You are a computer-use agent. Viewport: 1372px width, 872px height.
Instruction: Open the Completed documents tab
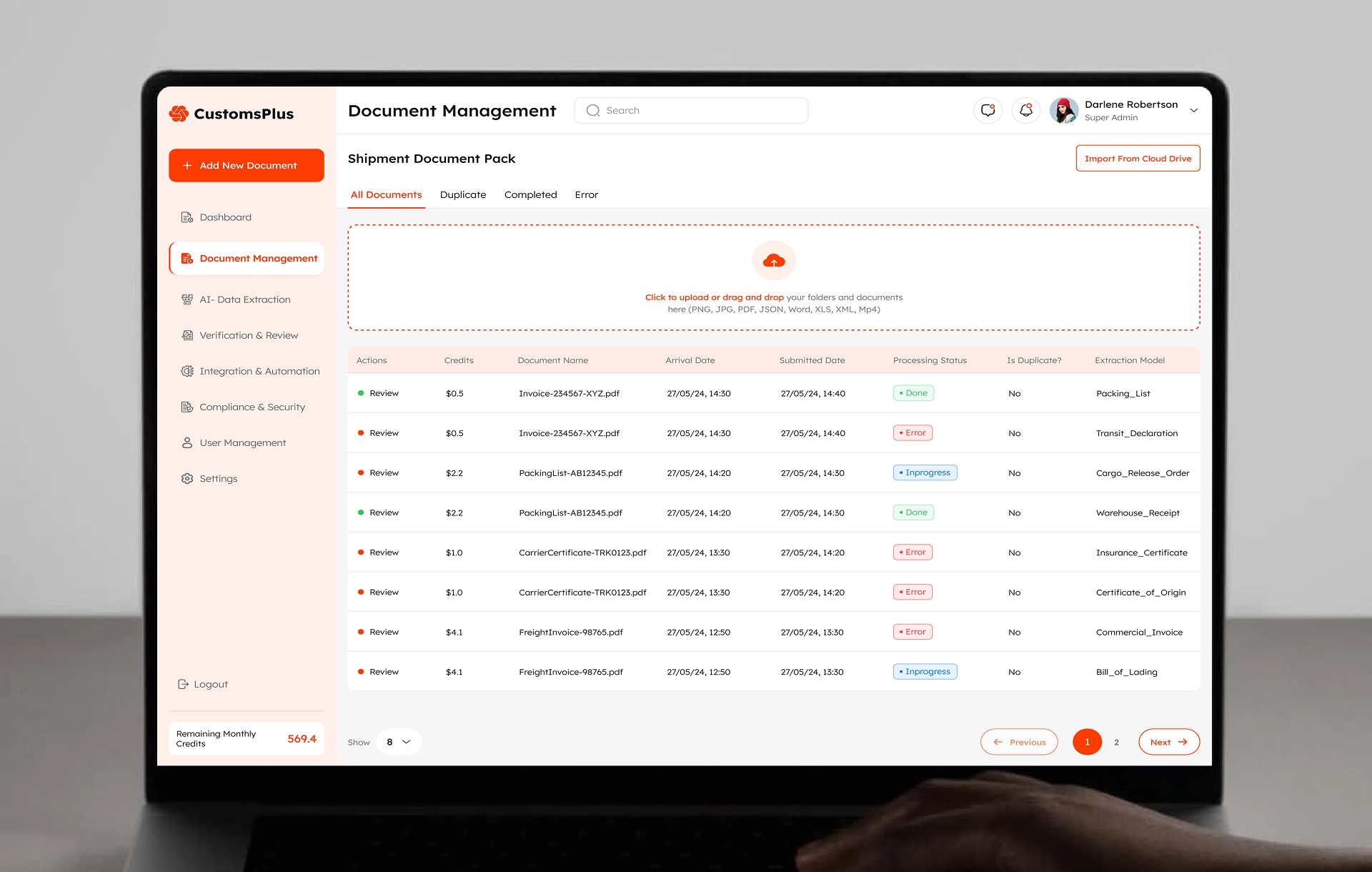click(530, 194)
